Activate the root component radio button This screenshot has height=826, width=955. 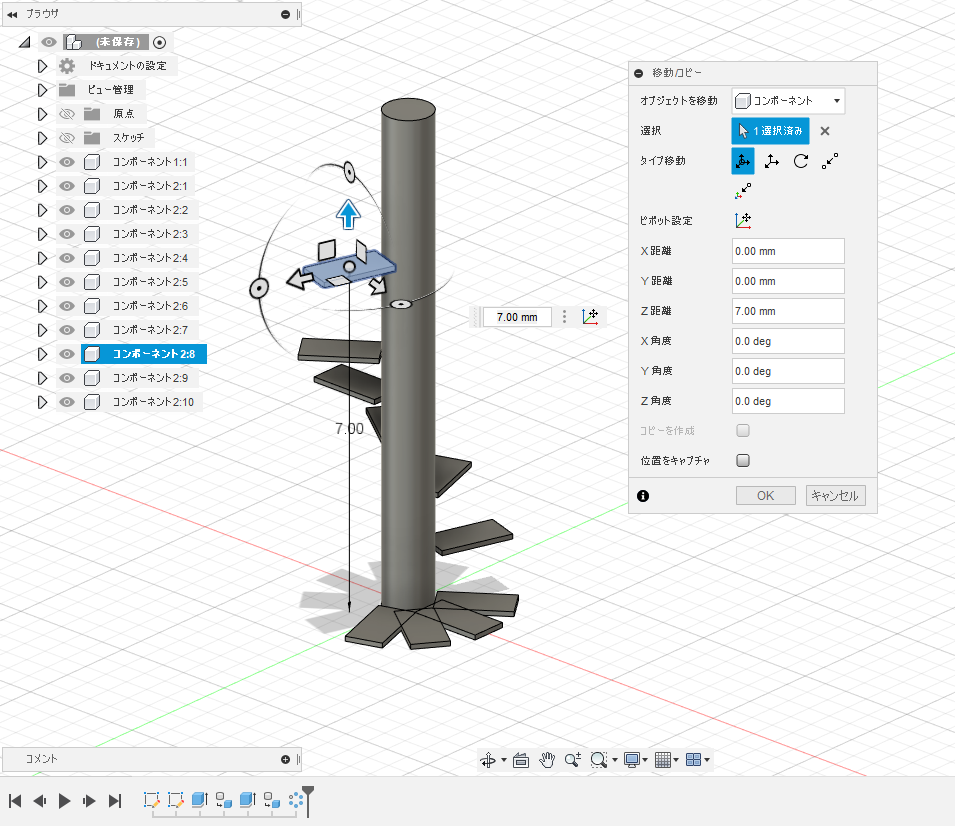[160, 42]
